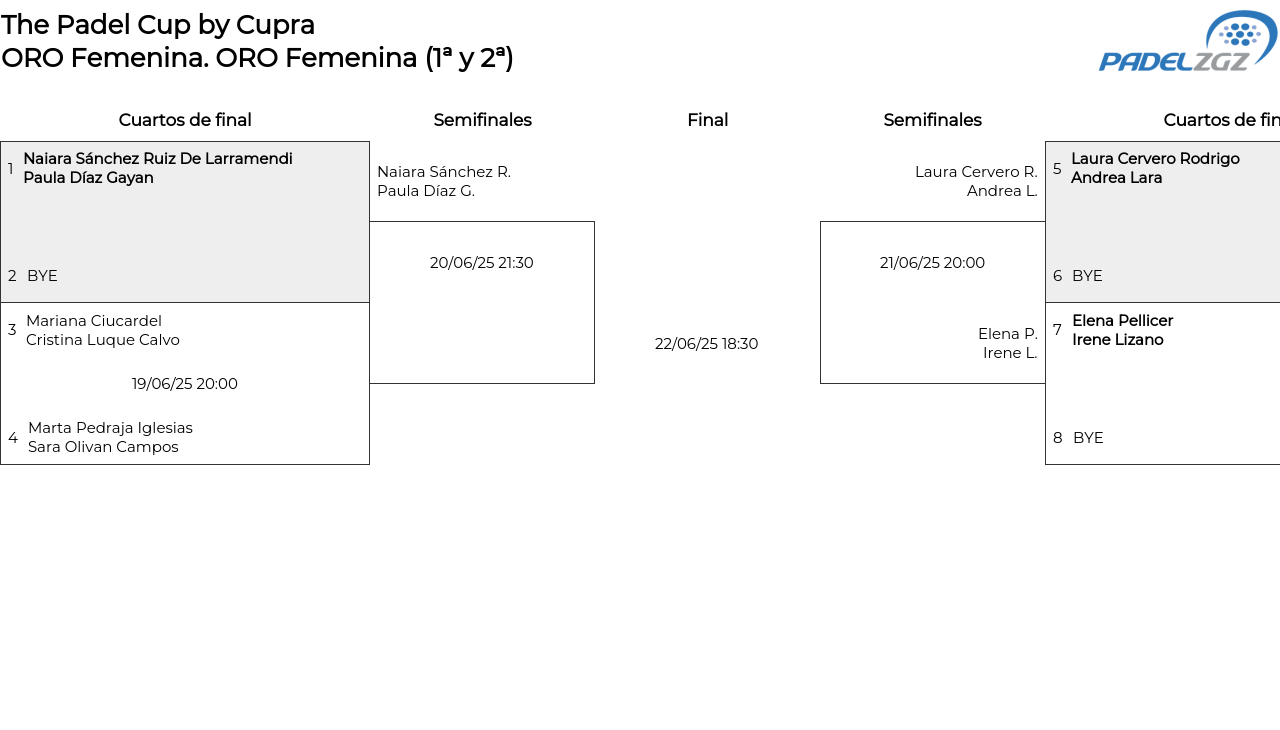The height and width of the screenshot is (730, 1280).
Task: Click the left Semifinales column heading
Action: (482, 120)
